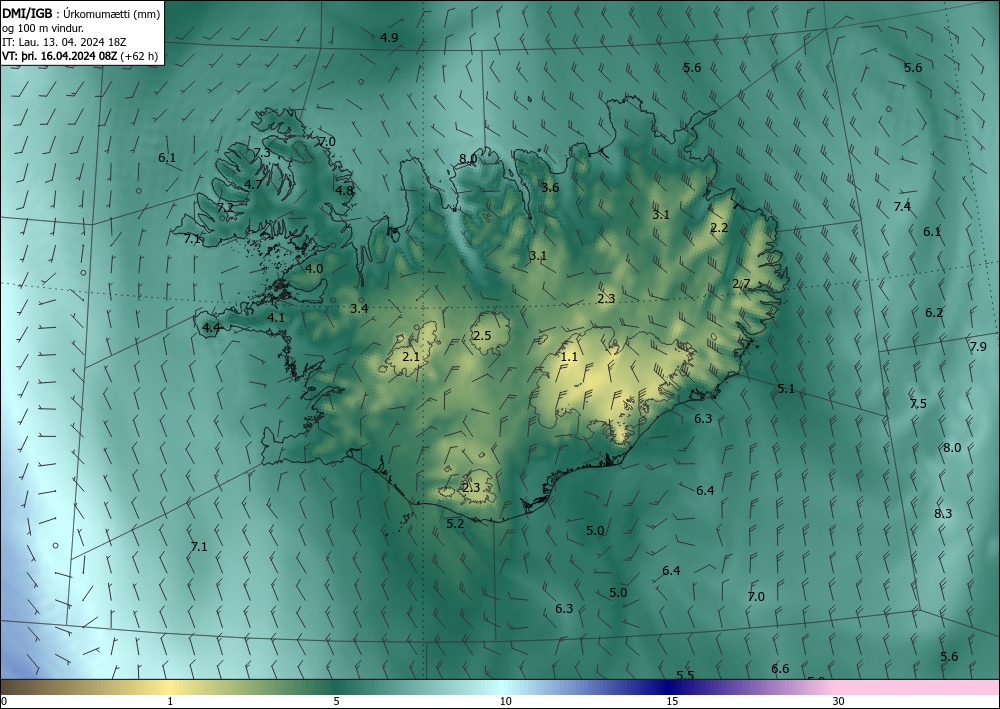Select the 5 tick label on the color scale
Image resolution: width=1000 pixels, height=709 pixels.
(x=336, y=701)
